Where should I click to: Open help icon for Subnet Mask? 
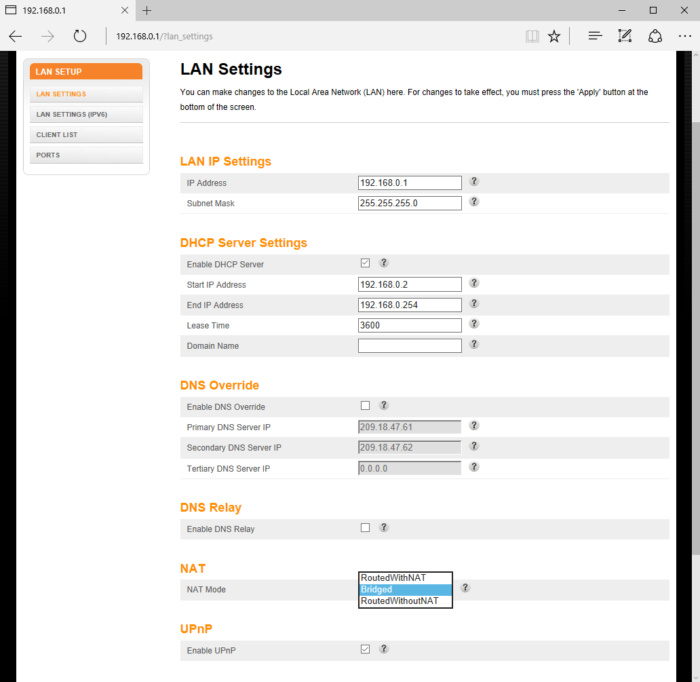click(474, 202)
